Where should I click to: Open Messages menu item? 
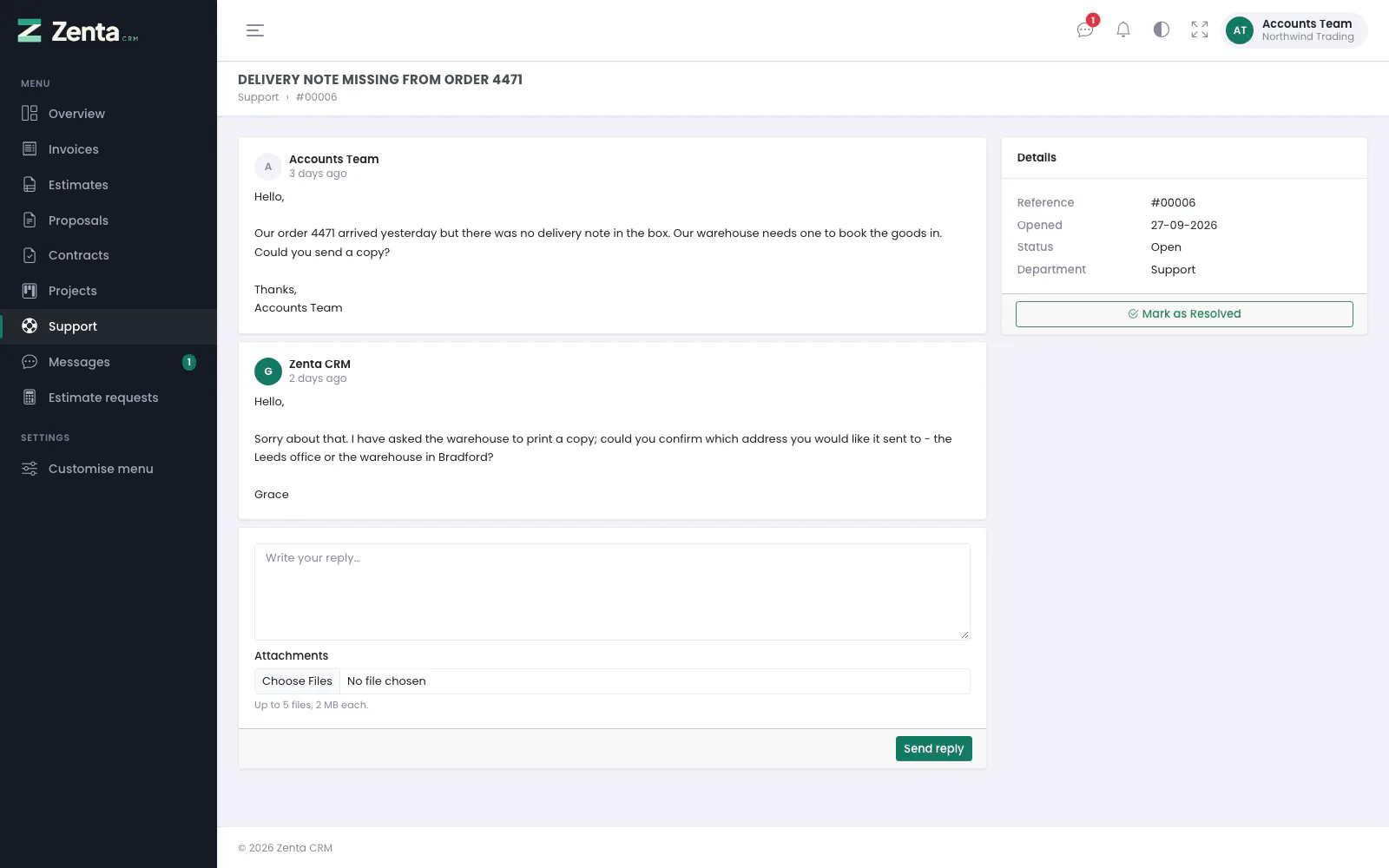[x=109, y=362]
